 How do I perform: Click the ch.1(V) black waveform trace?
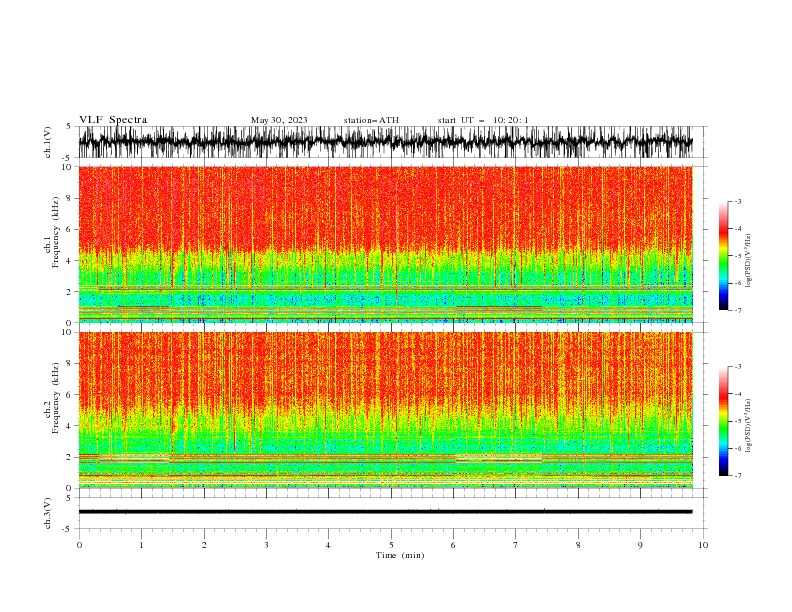click(x=385, y=142)
